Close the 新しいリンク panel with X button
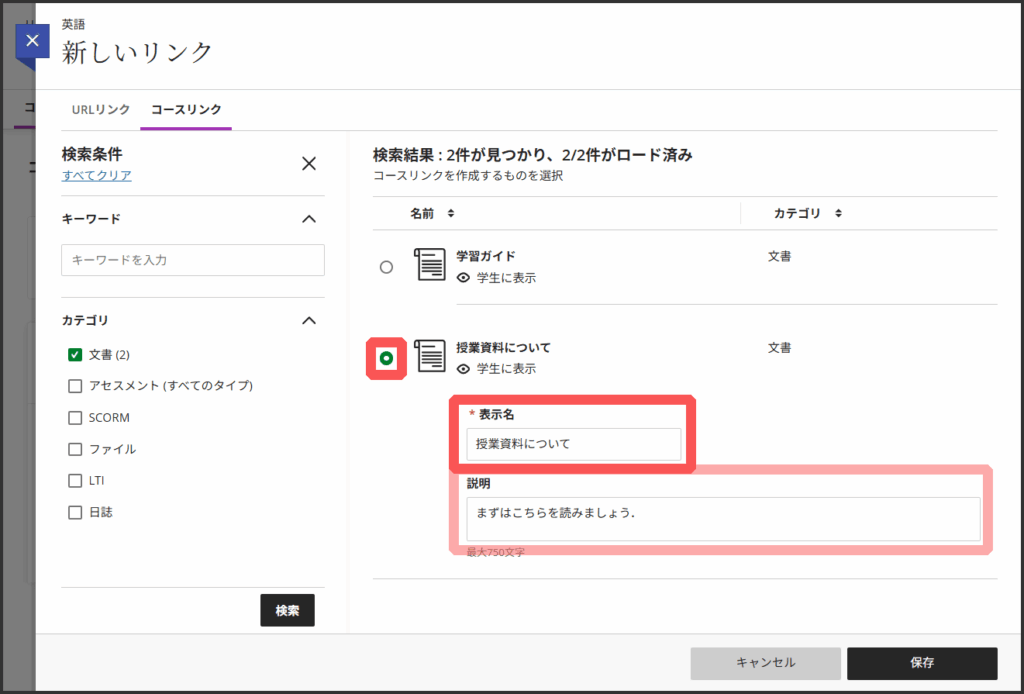 [x=32, y=41]
